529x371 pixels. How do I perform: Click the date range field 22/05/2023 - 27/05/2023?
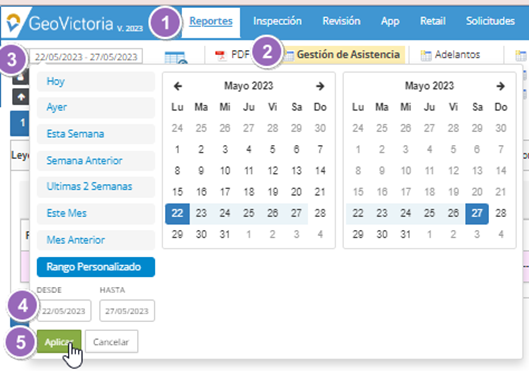click(86, 57)
